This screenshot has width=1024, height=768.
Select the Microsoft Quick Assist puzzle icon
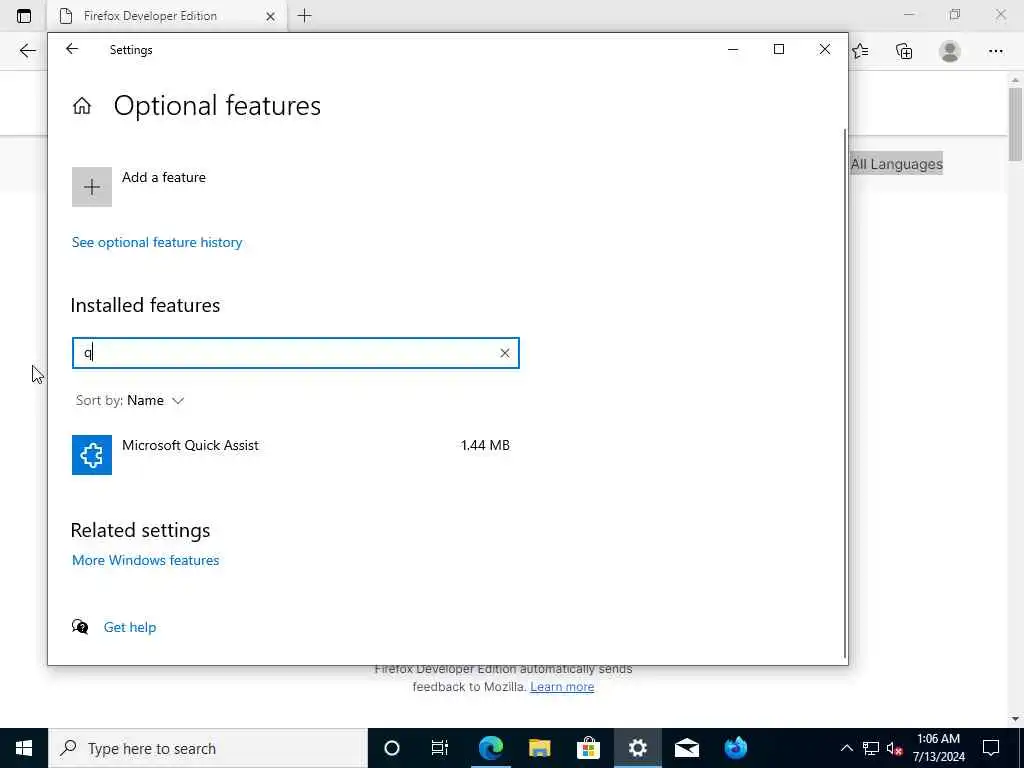coord(91,455)
